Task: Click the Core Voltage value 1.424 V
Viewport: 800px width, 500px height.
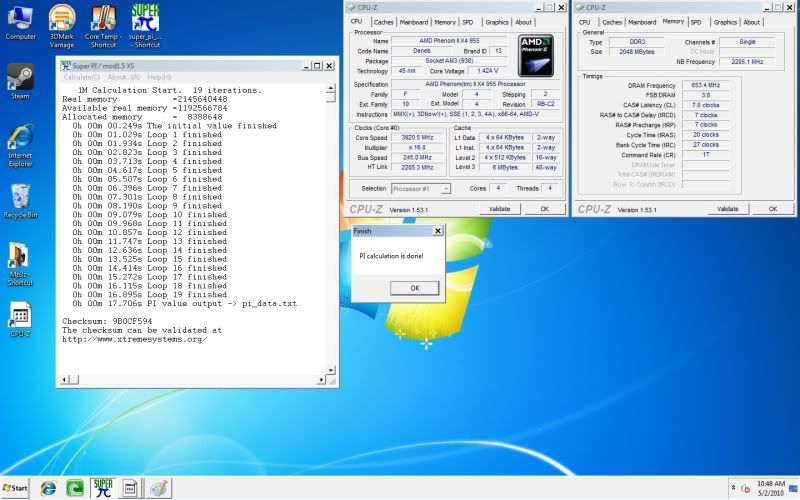Action: tap(487, 71)
